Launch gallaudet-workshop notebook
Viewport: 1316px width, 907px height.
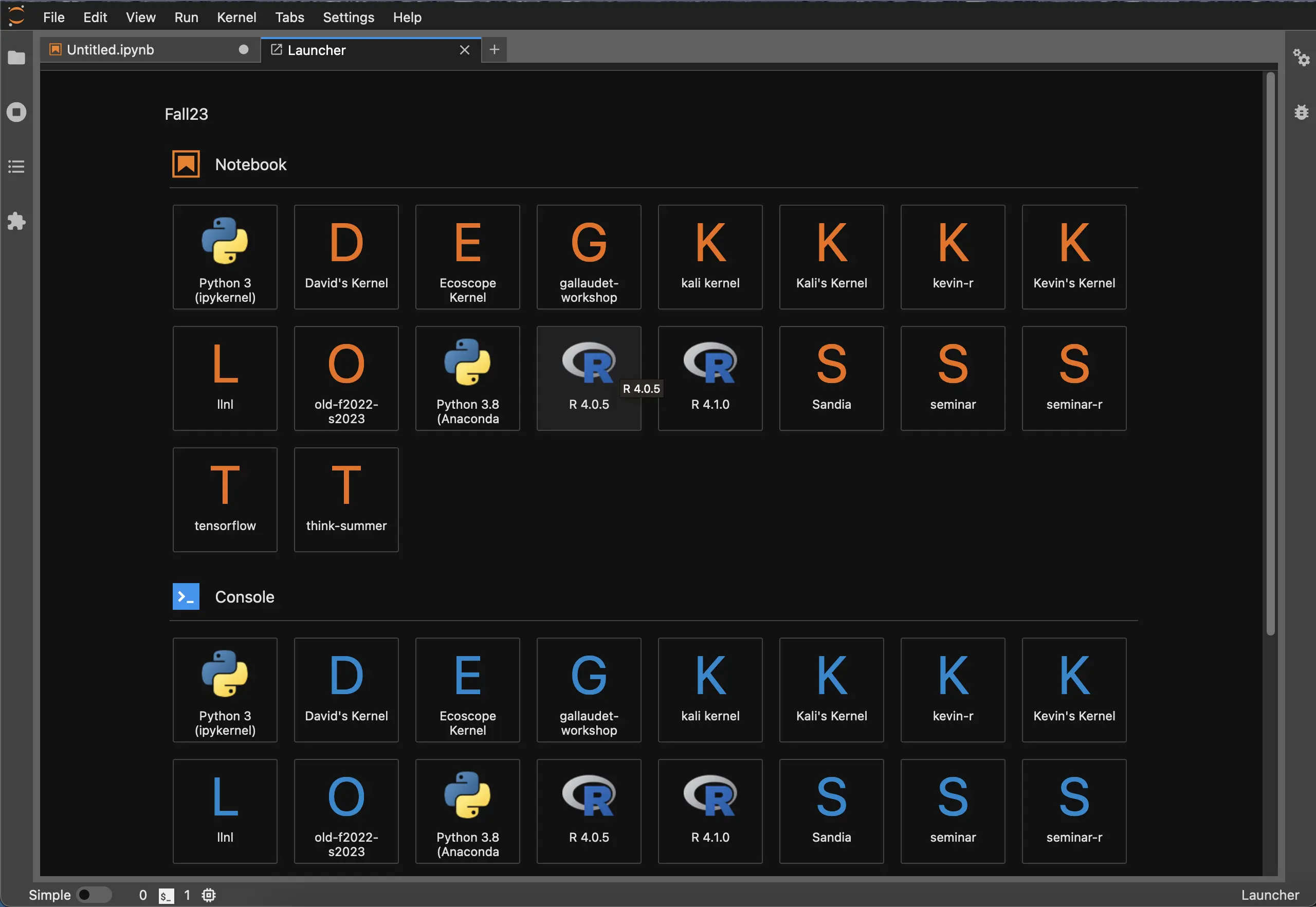tap(589, 257)
